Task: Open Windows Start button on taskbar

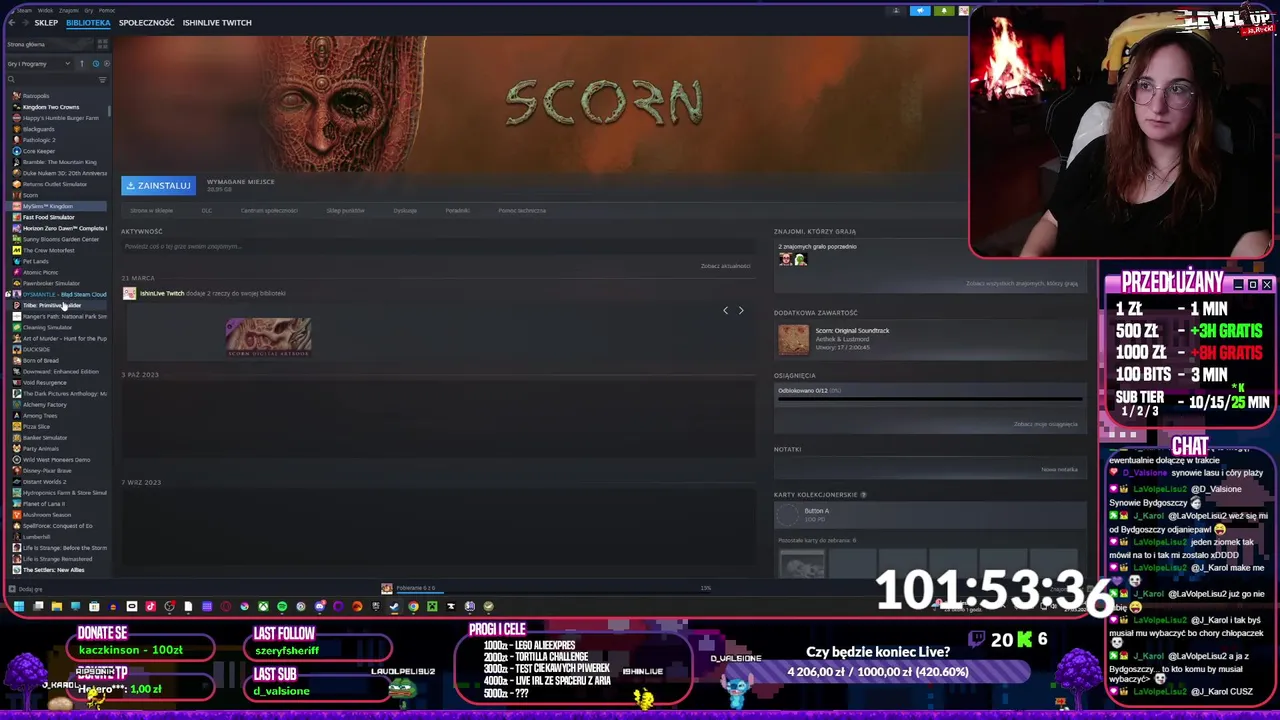Action: [x=18, y=606]
